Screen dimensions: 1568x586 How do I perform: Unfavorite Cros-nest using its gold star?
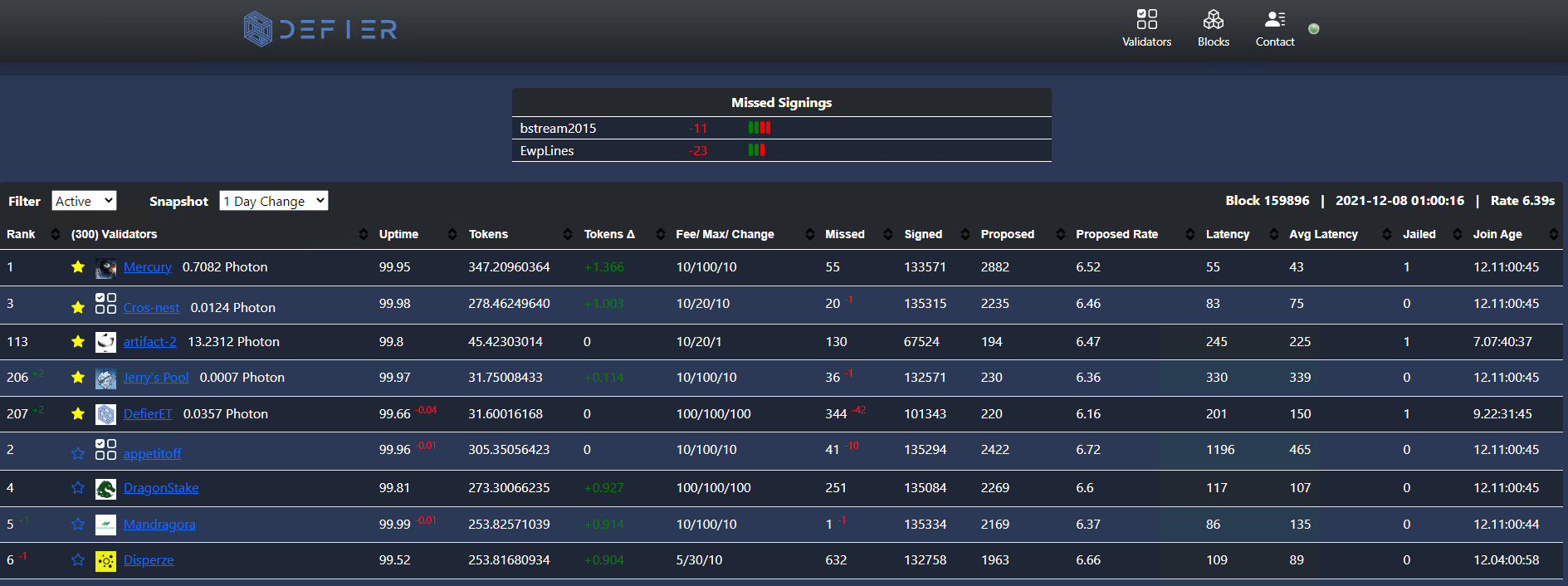click(x=78, y=307)
